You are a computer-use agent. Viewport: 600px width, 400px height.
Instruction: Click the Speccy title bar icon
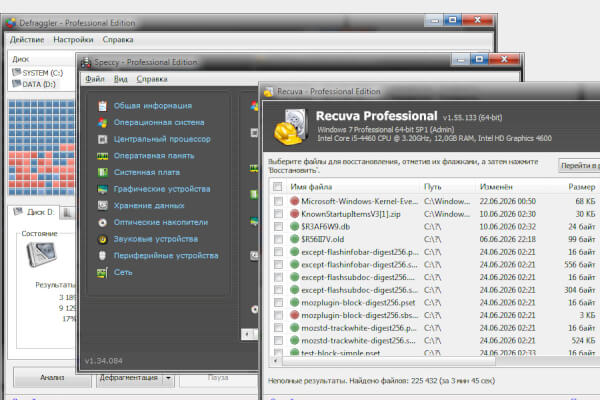tap(86, 62)
